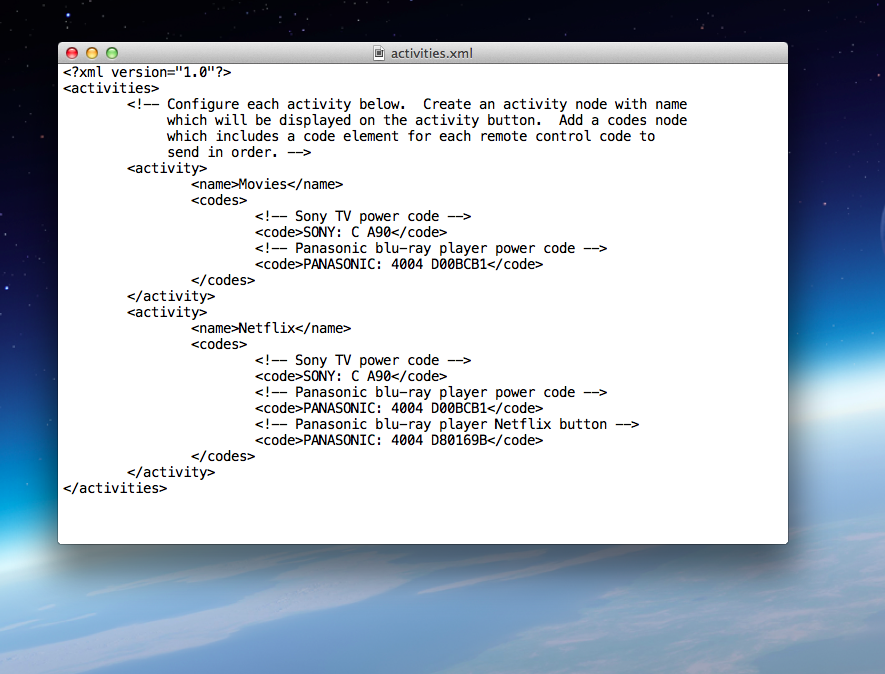Click the activities.xml window title
885x674 pixels.
(x=432, y=53)
